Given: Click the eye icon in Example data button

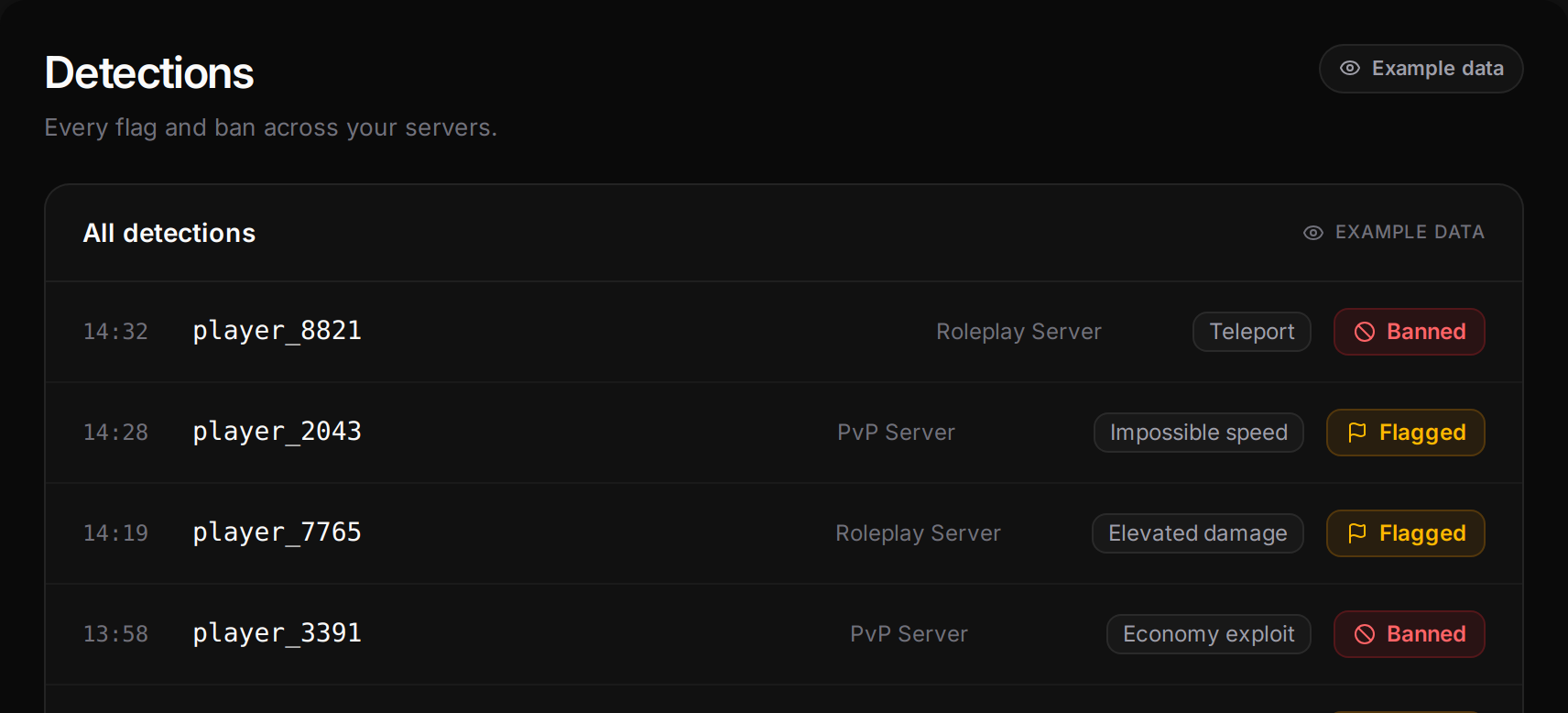Looking at the screenshot, I should click(1350, 69).
